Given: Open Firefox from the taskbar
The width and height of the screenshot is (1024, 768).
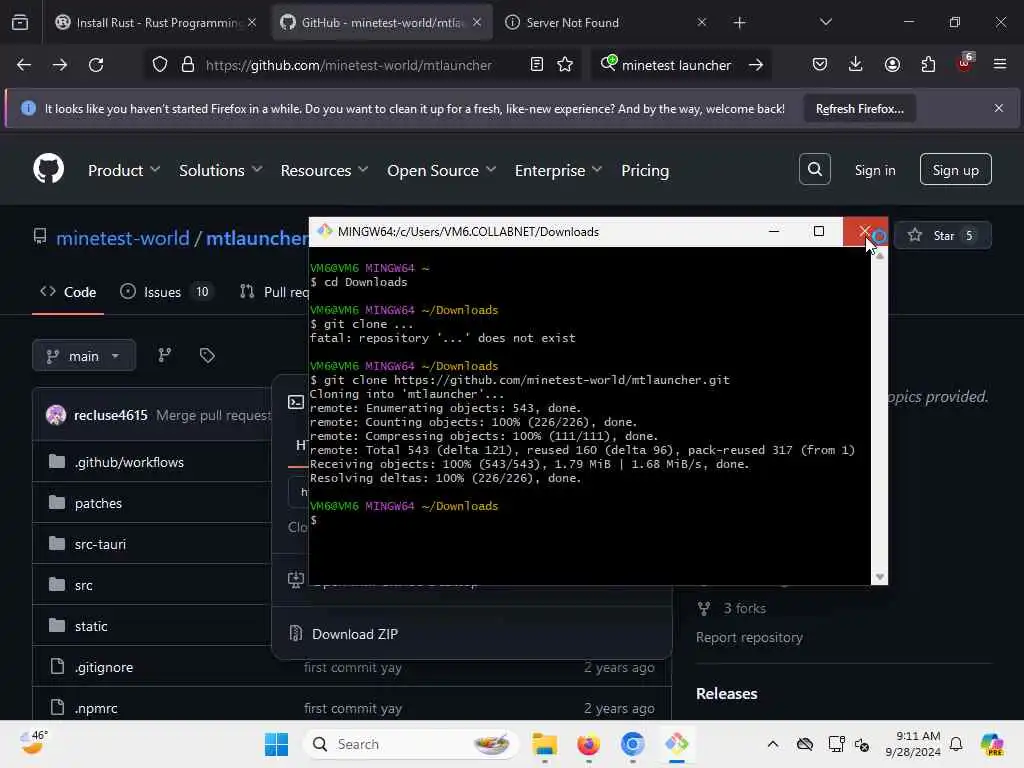Looking at the screenshot, I should [588, 744].
